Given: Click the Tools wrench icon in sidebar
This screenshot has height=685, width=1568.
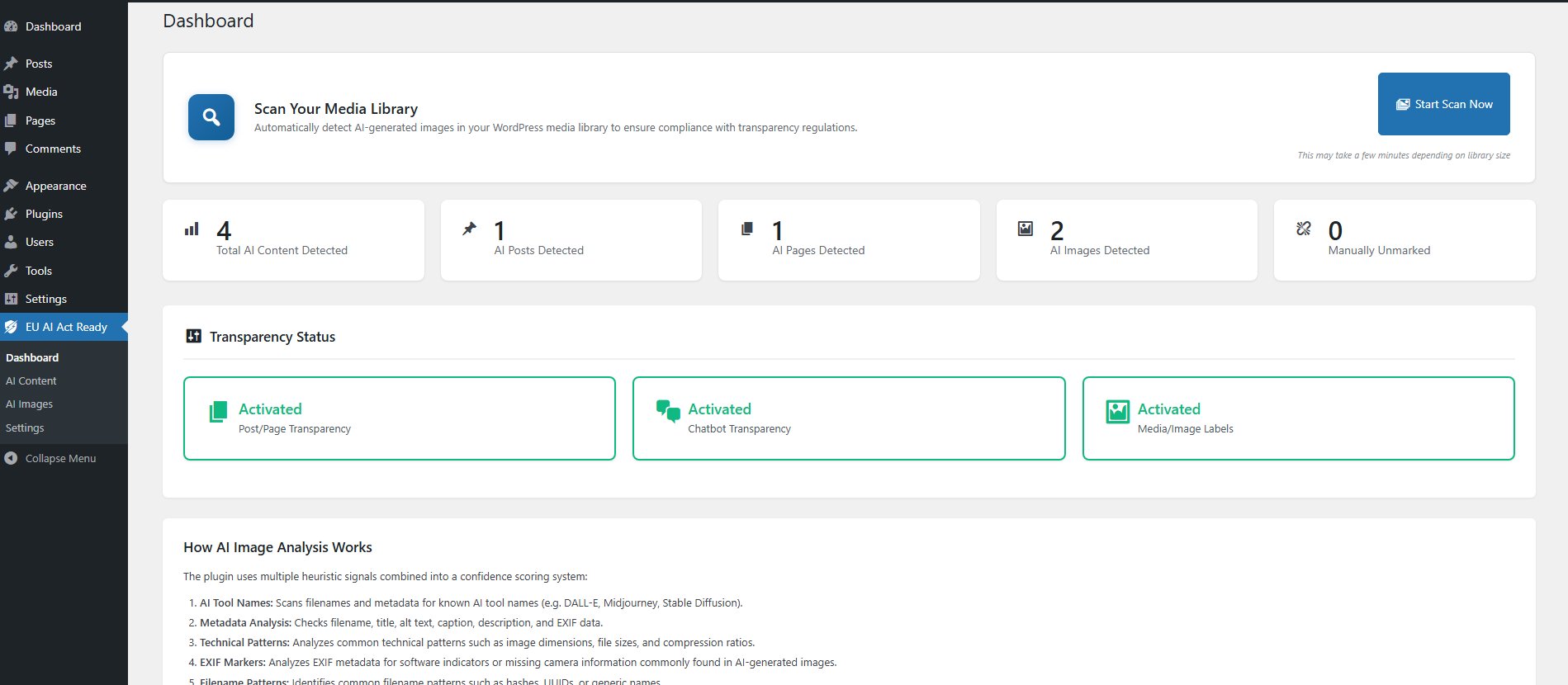Looking at the screenshot, I should pos(11,271).
